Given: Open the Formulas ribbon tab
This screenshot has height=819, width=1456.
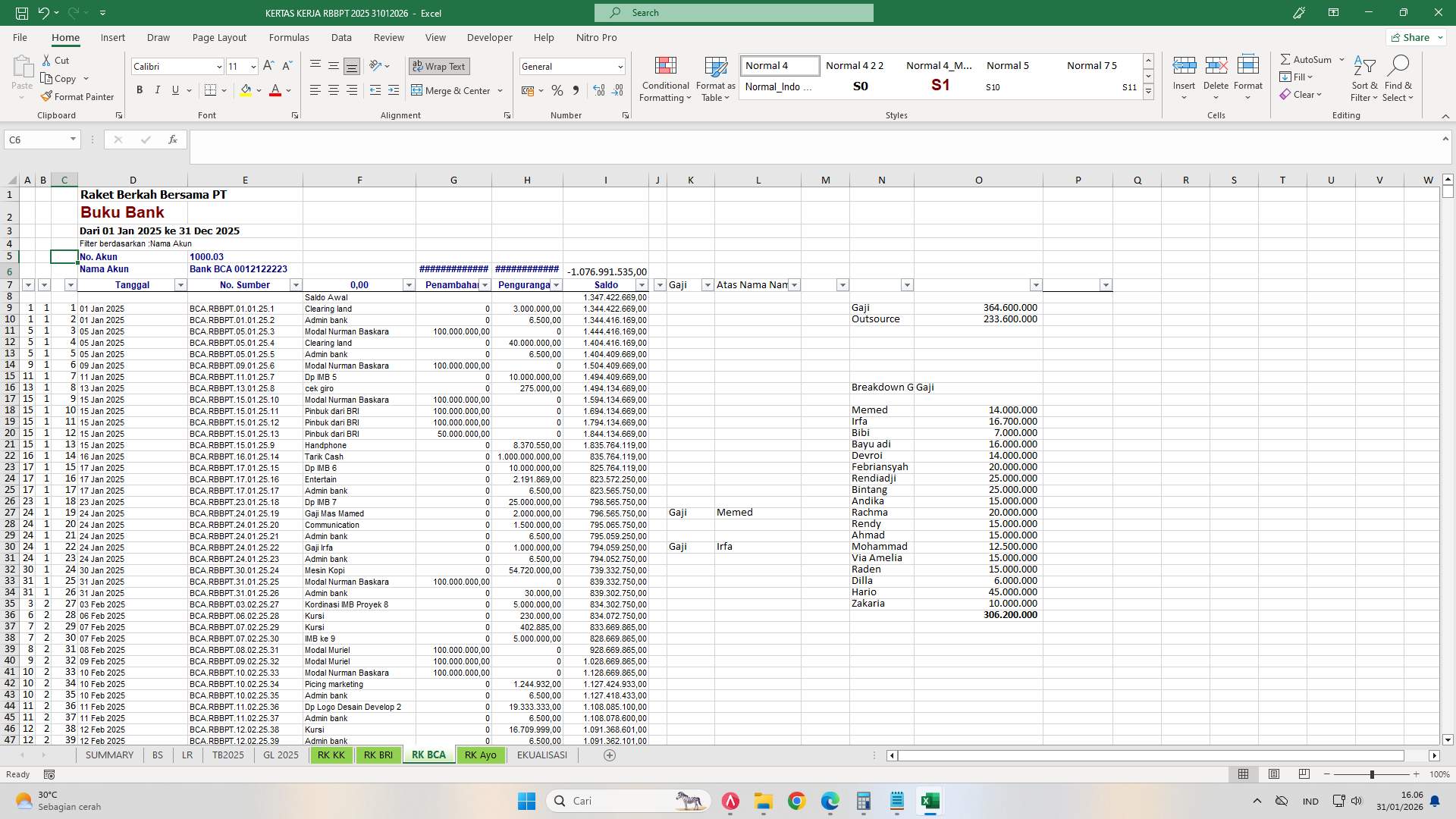Looking at the screenshot, I should [289, 37].
